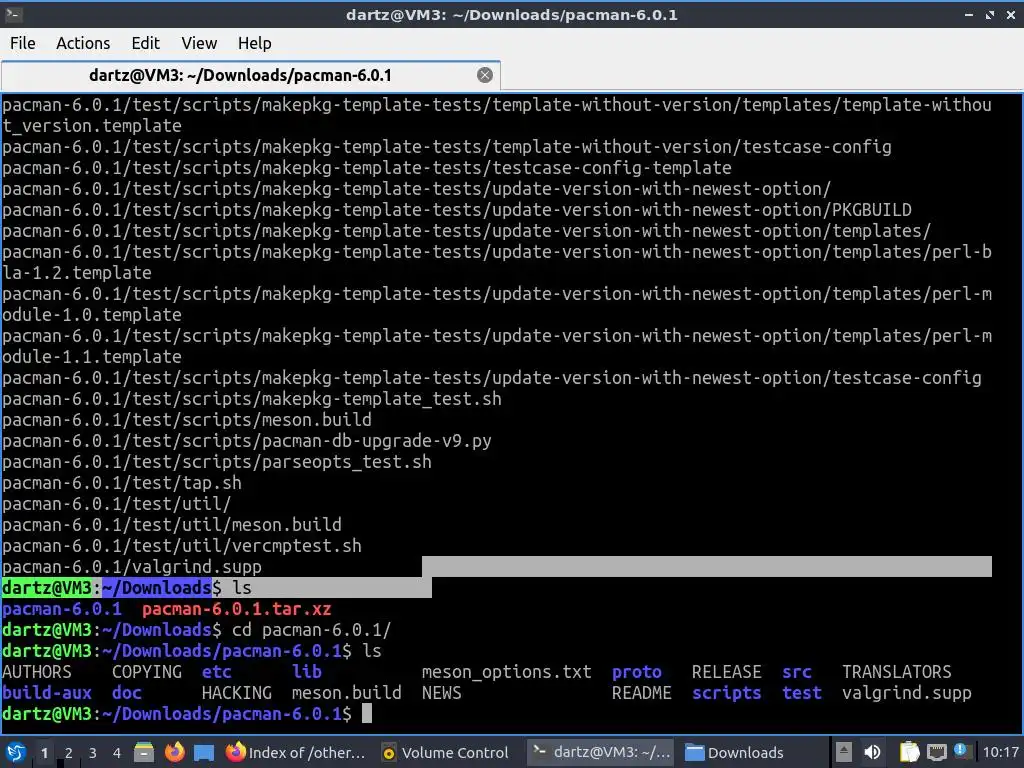The width and height of the screenshot is (1024, 768).
Task: Switch to workspace 4
Action: (x=117, y=753)
